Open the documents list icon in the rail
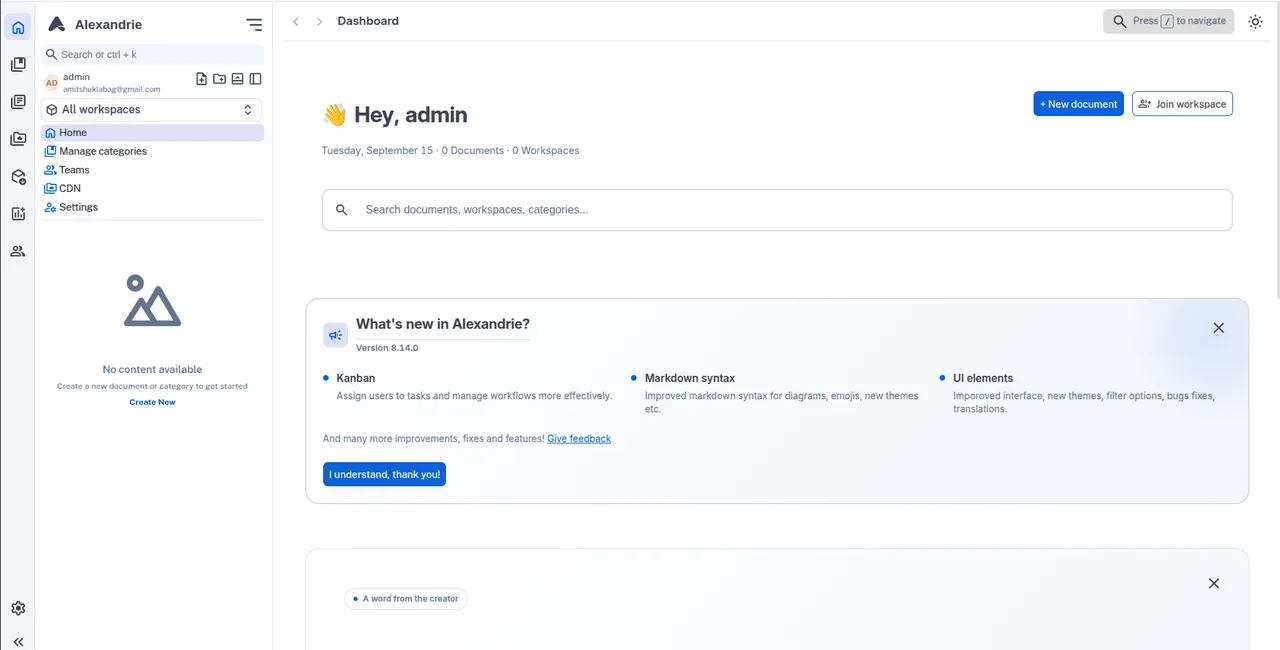The width and height of the screenshot is (1280, 650). click(x=18, y=102)
